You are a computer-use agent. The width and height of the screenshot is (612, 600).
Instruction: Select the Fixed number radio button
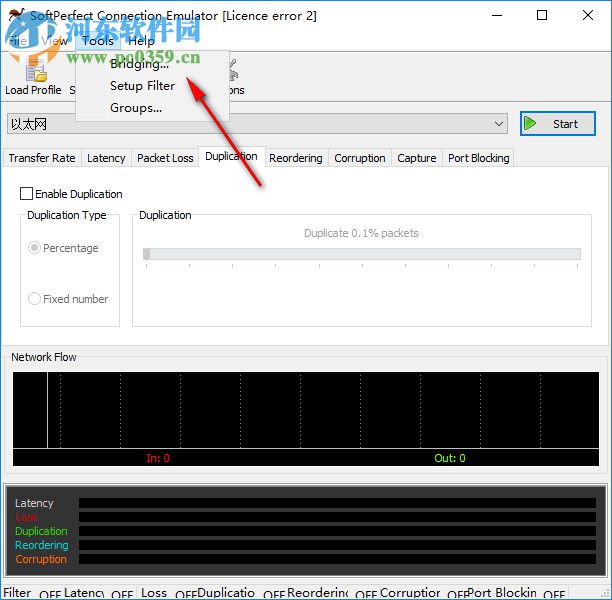[34, 299]
